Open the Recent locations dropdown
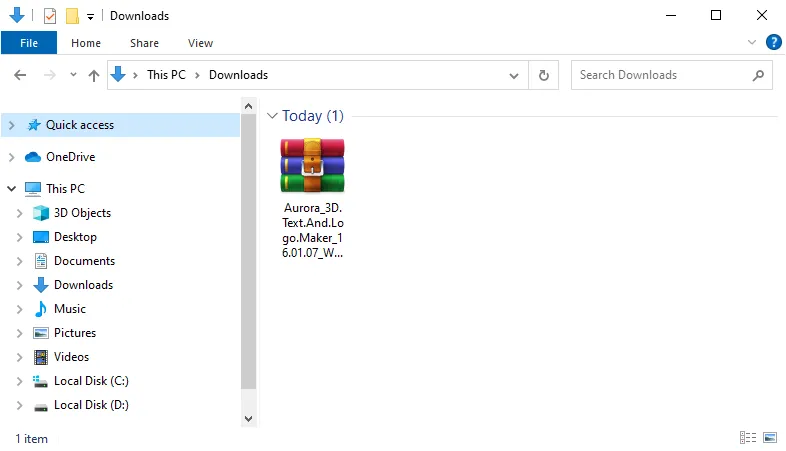This screenshot has height=451, width=786. 73,75
